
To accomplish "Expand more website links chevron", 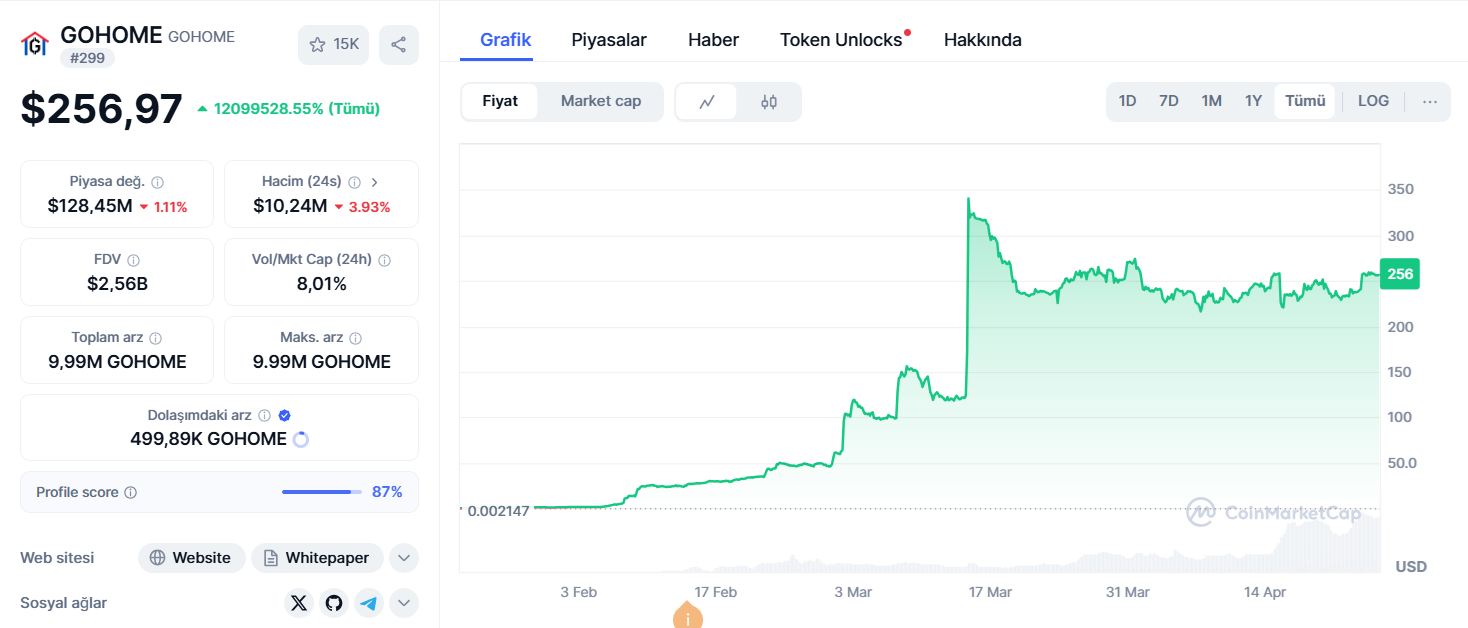I will (403, 558).
